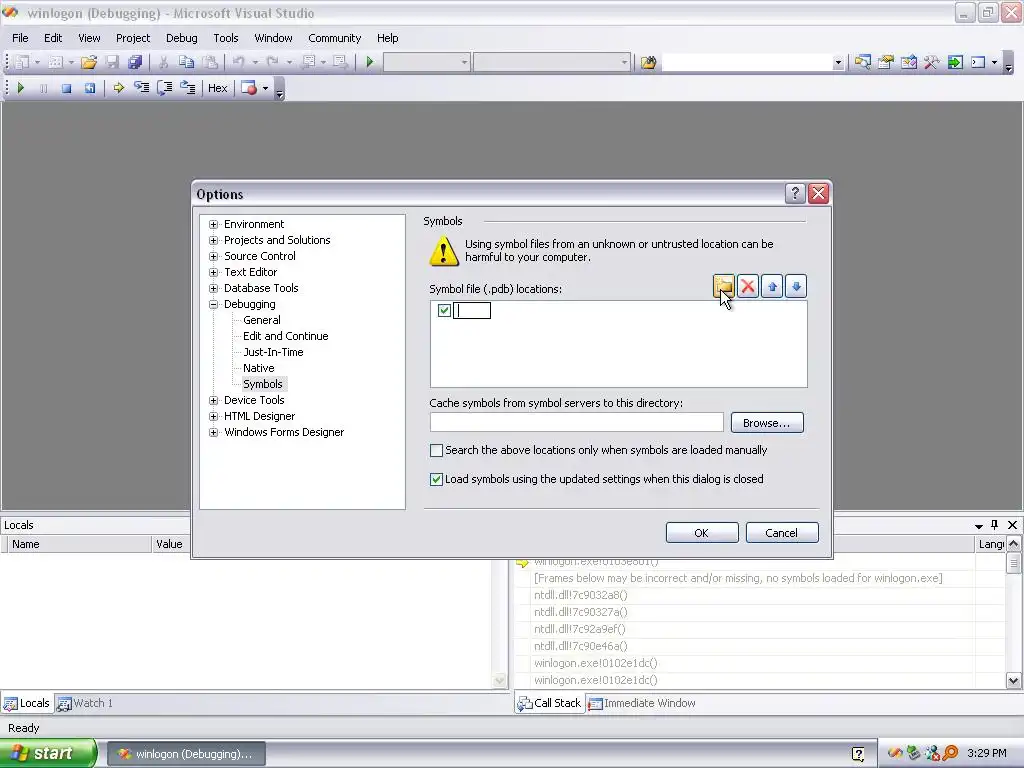Toggle Hex display button
Viewport: 1024px width, 768px height.
click(x=217, y=88)
